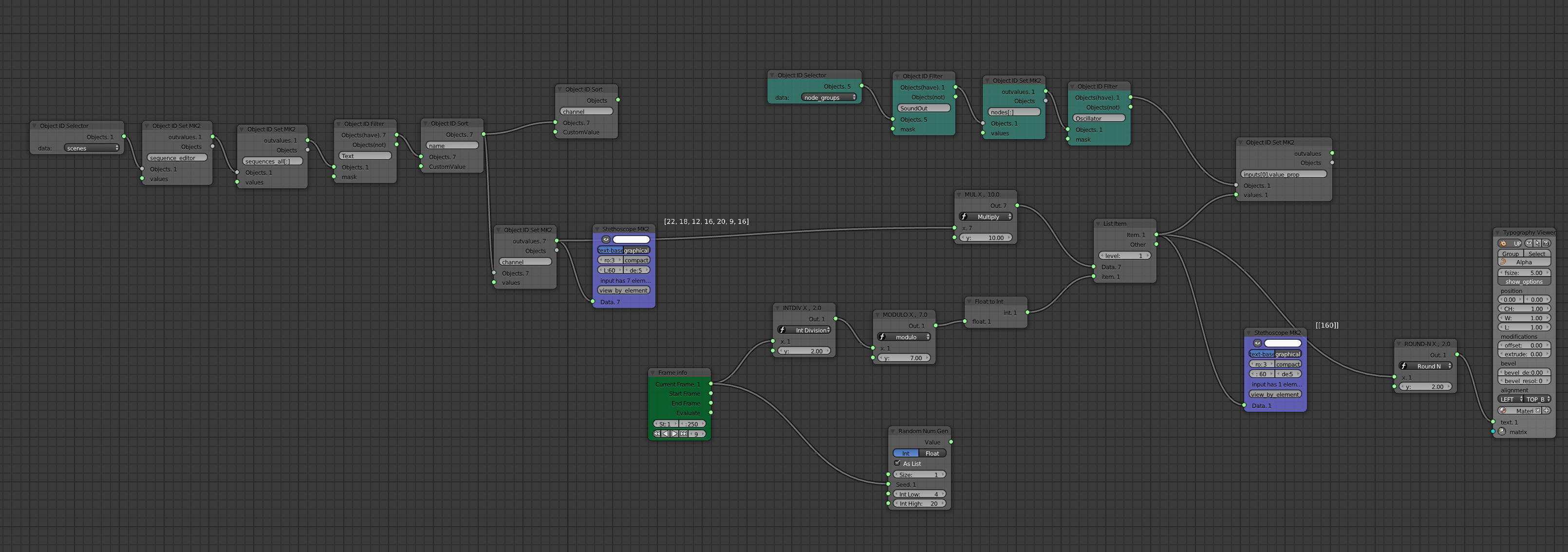Toggle eye icon in the 1-element Stethoscope MK2 node

click(1257, 343)
